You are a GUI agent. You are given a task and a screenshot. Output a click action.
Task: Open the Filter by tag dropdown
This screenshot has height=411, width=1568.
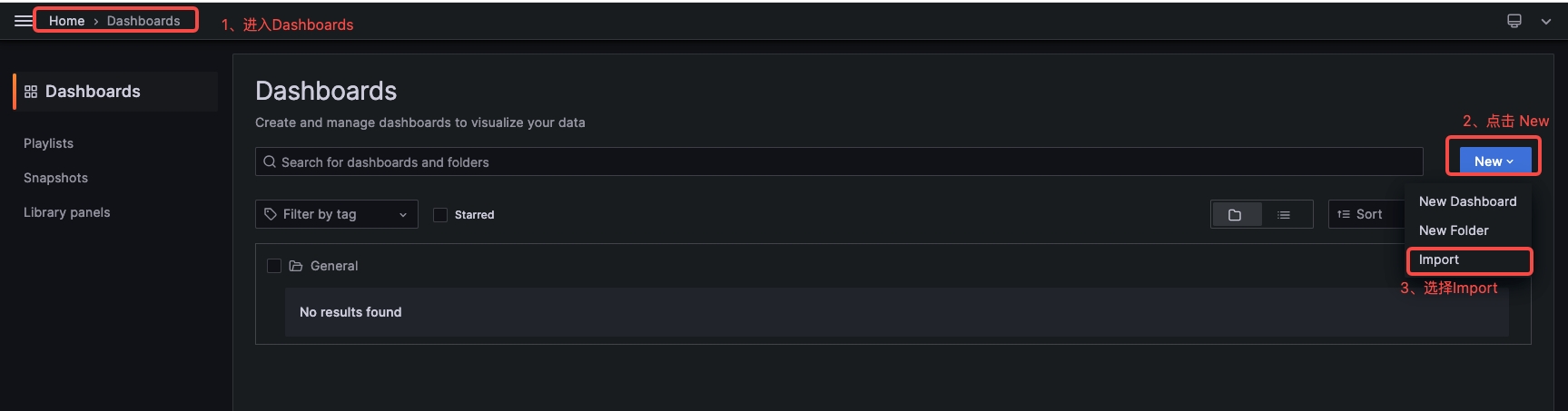(x=337, y=214)
